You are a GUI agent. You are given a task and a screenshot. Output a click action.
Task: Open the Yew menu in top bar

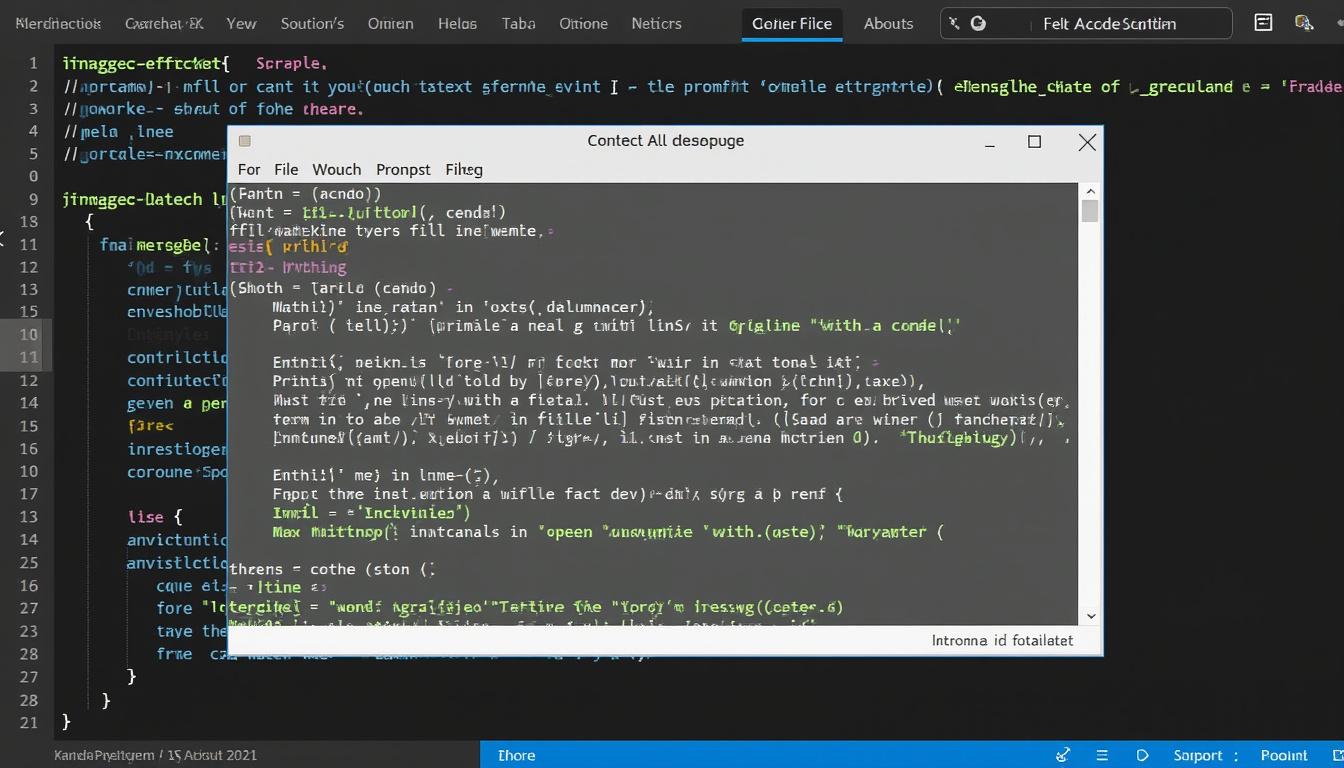(x=241, y=23)
